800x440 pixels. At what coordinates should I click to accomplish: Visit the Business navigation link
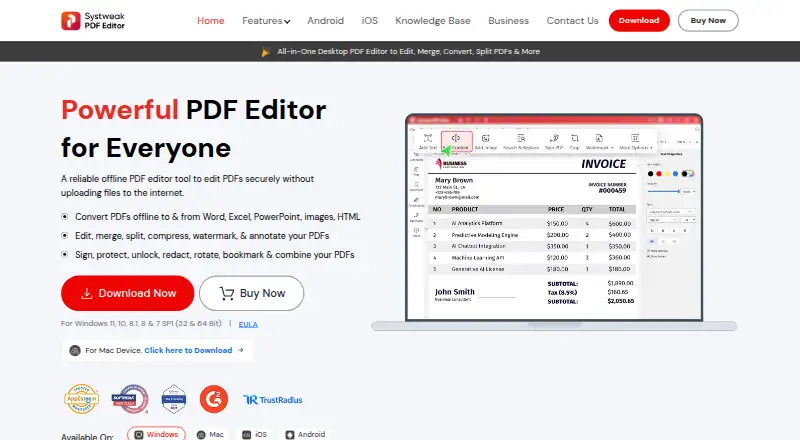508,20
